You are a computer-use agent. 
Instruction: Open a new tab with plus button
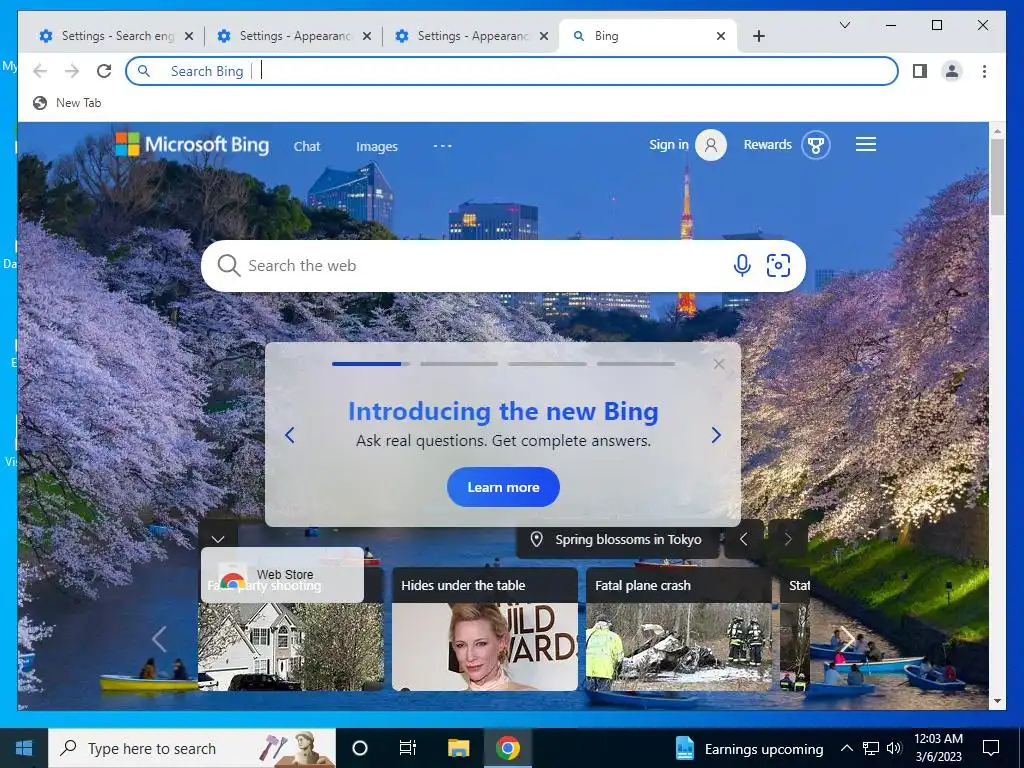[x=758, y=36]
